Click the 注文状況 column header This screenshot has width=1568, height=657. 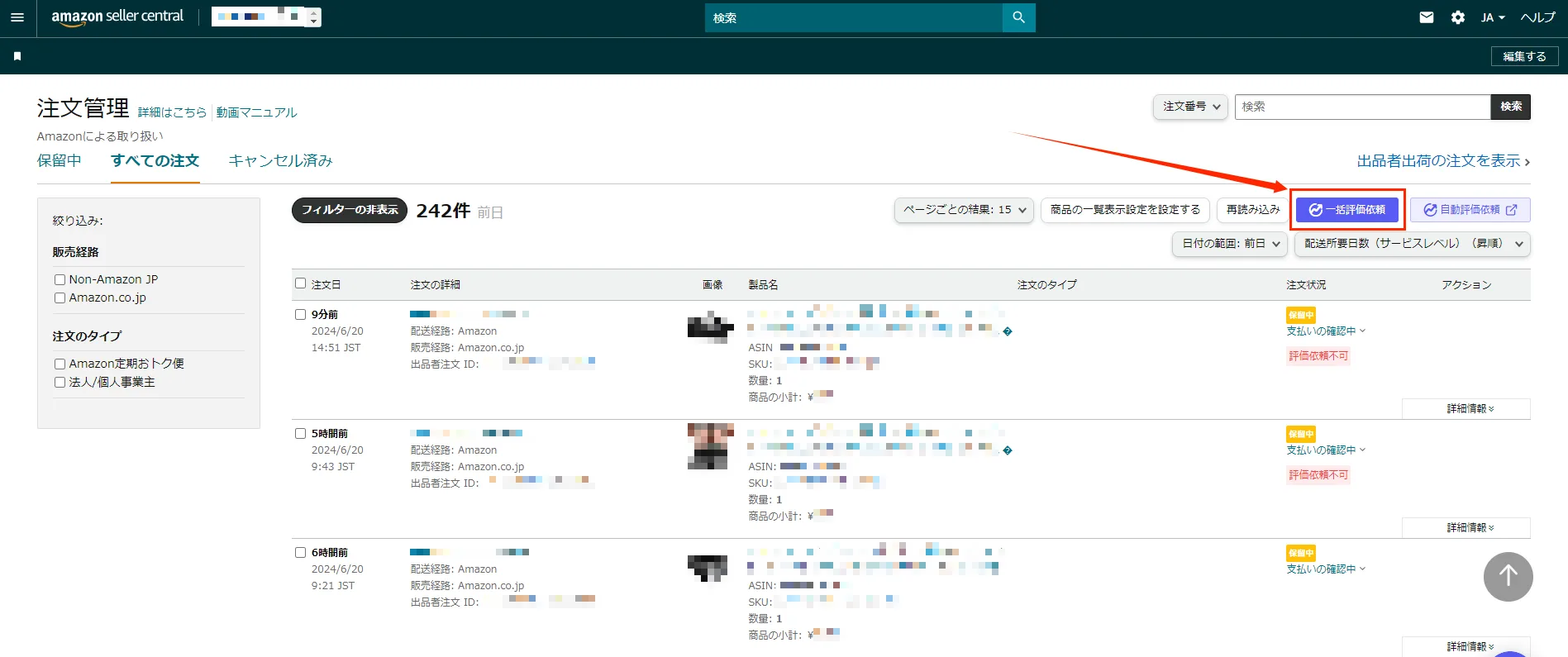1306,284
